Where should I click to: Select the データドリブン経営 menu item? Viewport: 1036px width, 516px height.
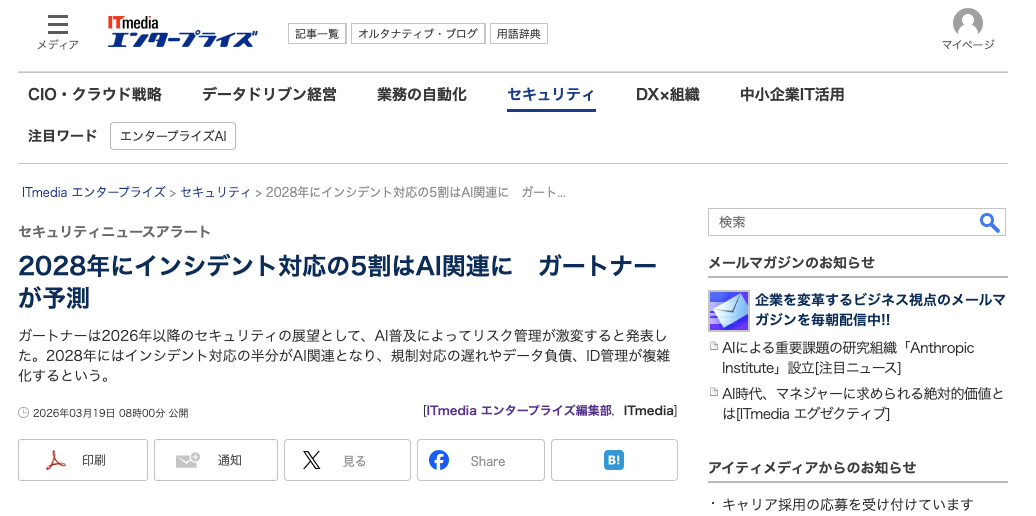coord(269,95)
